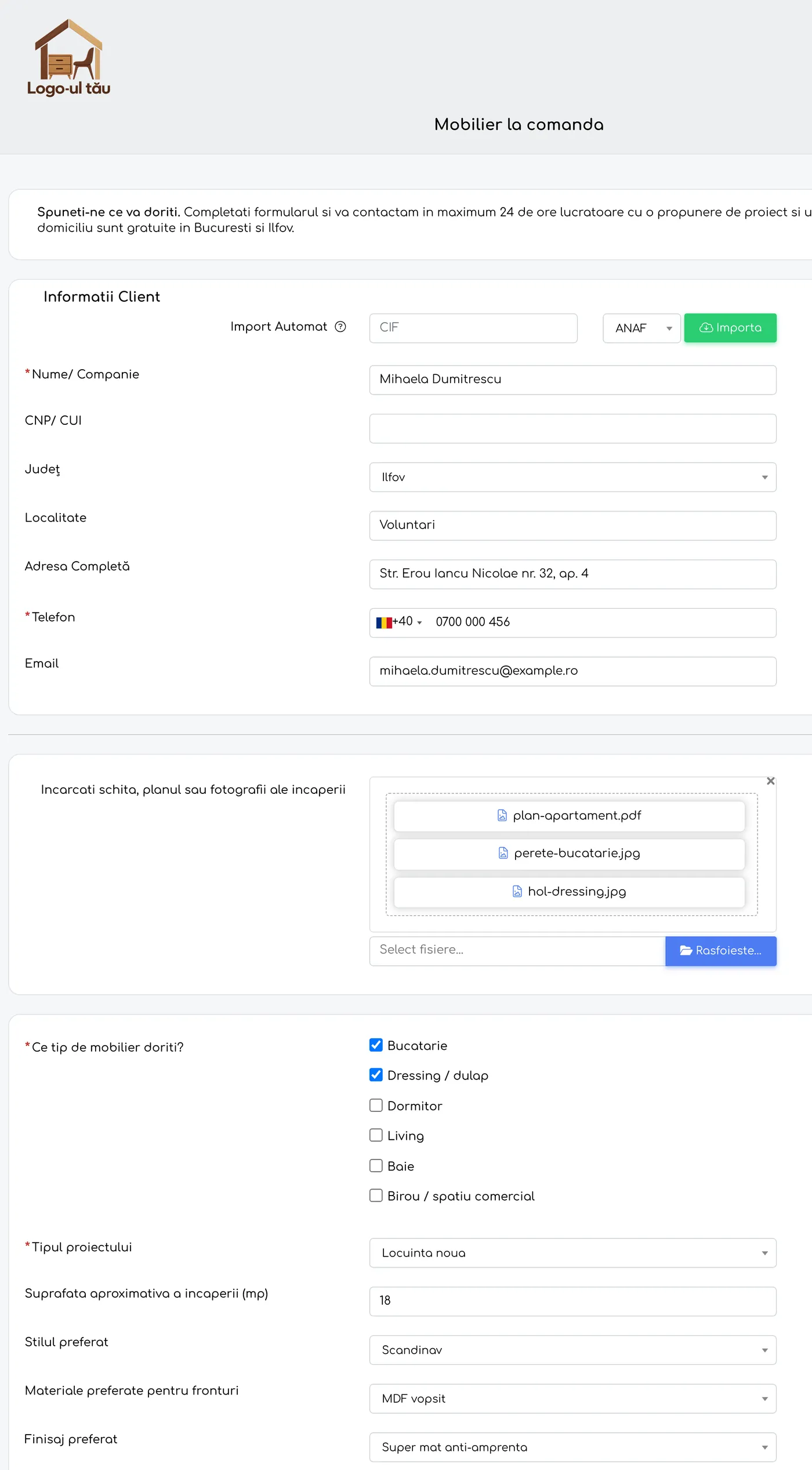812x1470 pixels.
Task: Click the blue Rasfoieste button
Action: [720, 951]
